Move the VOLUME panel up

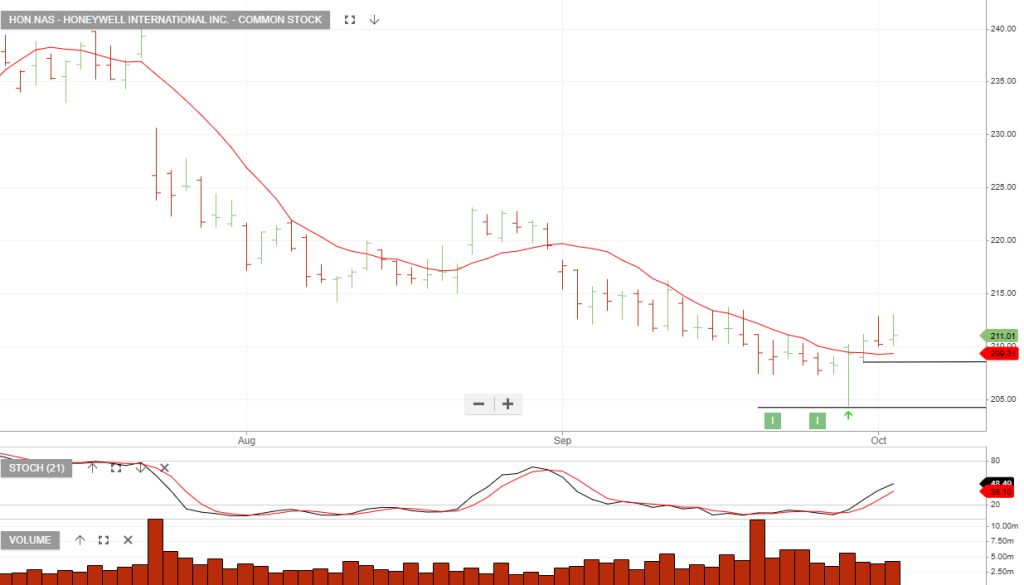pyautogui.click(x=80, y=540)
